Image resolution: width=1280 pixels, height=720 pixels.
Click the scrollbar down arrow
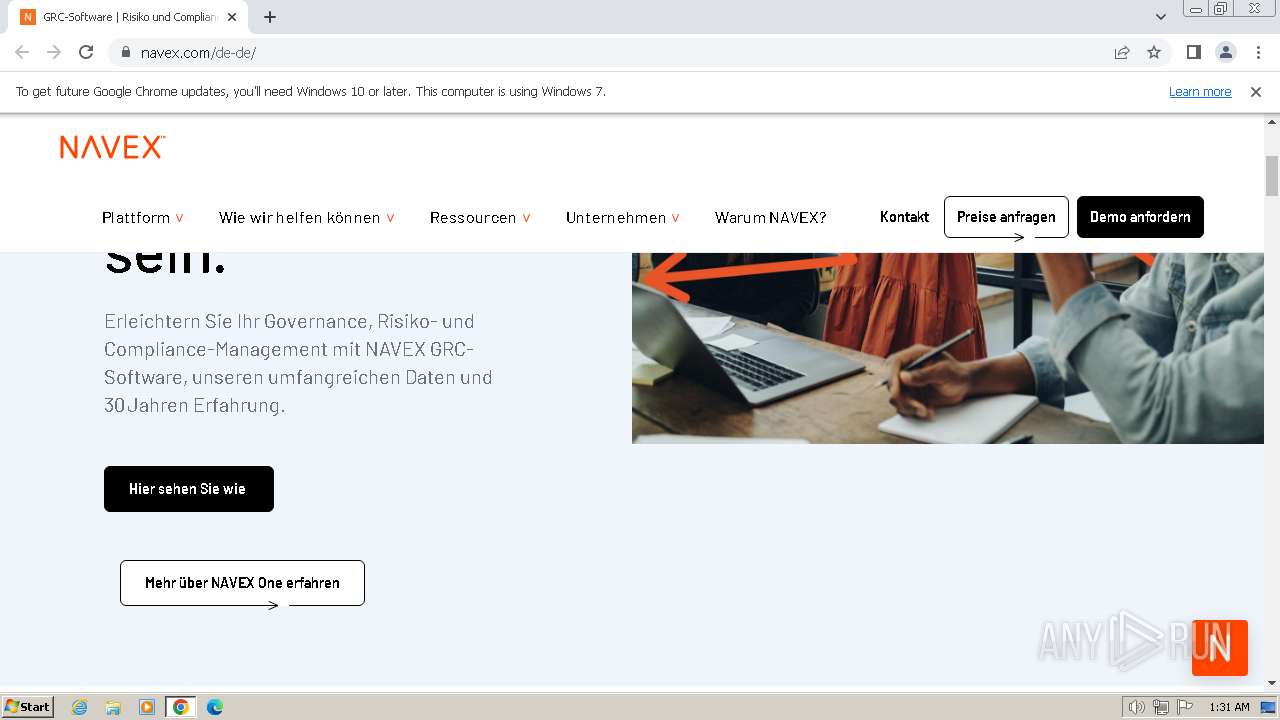tap(1272, 684)
